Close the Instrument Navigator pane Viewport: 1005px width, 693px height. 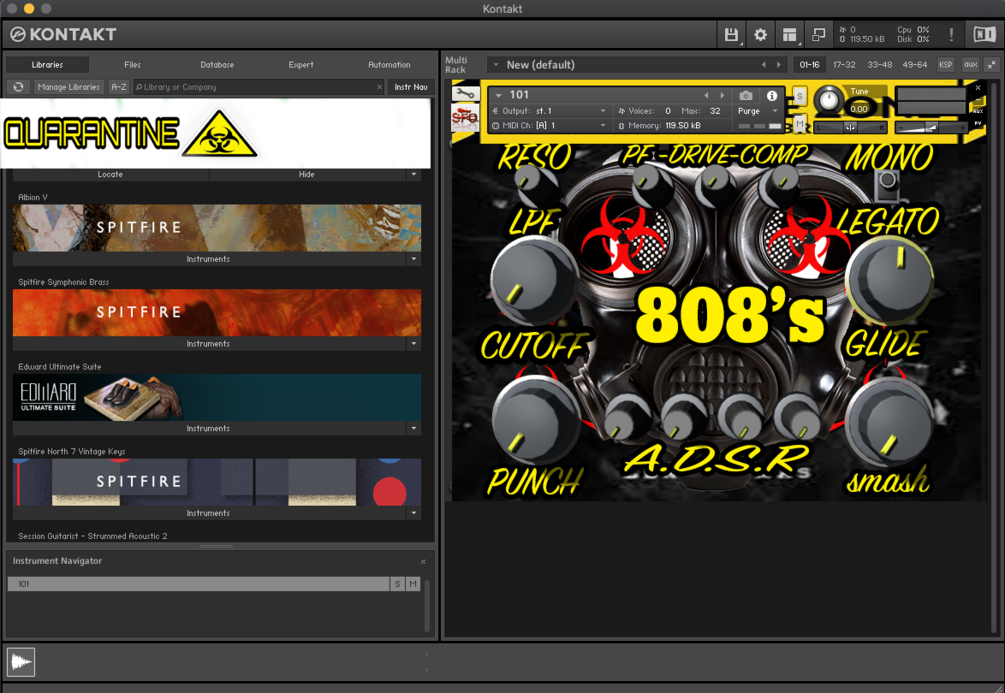(x=423, y=562)
